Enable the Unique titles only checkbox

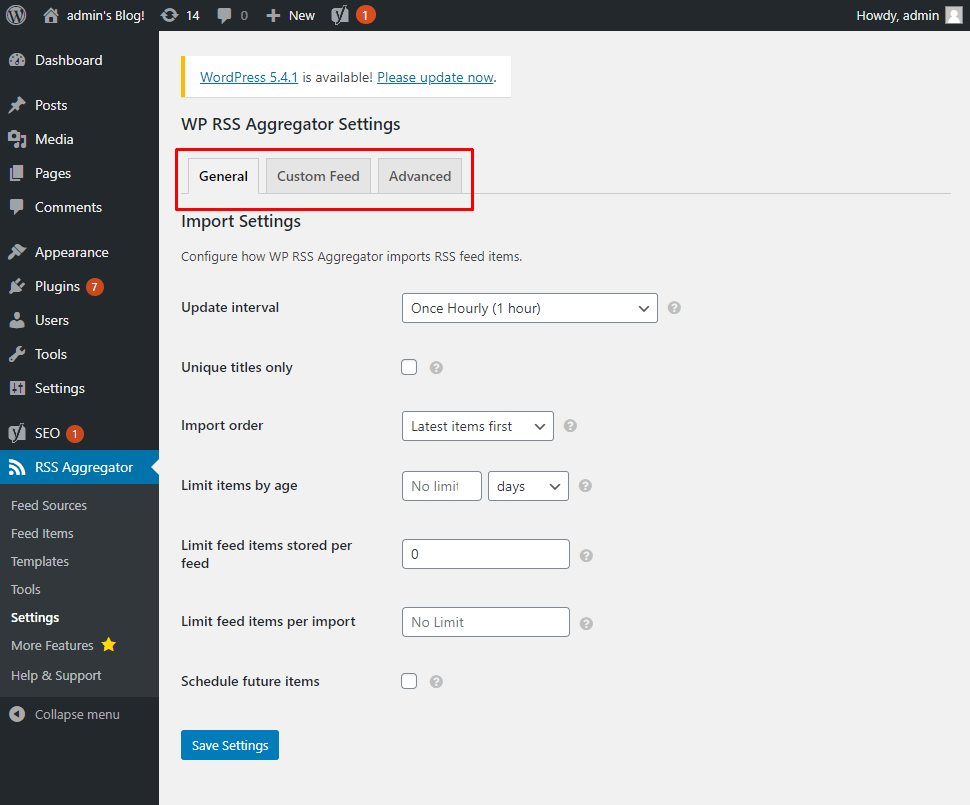click(x=409, y=367)
